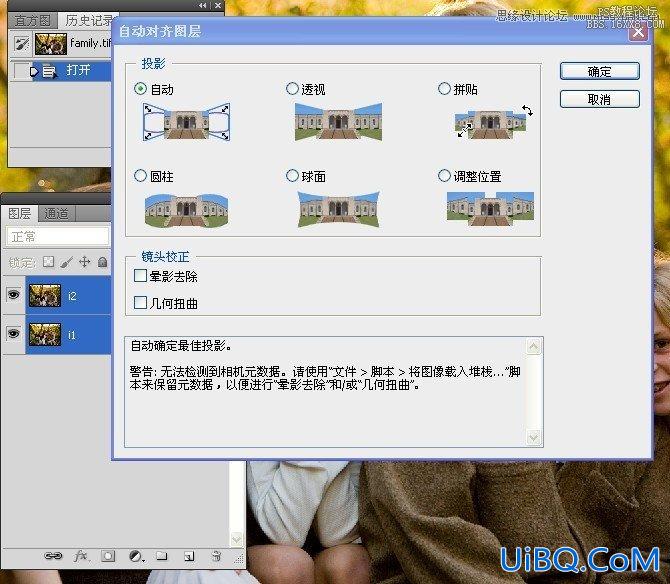Image resolution: width=670 pixels, height=584 pixels.
Task: Click the create new layer icon
Action: pos(189,556)
